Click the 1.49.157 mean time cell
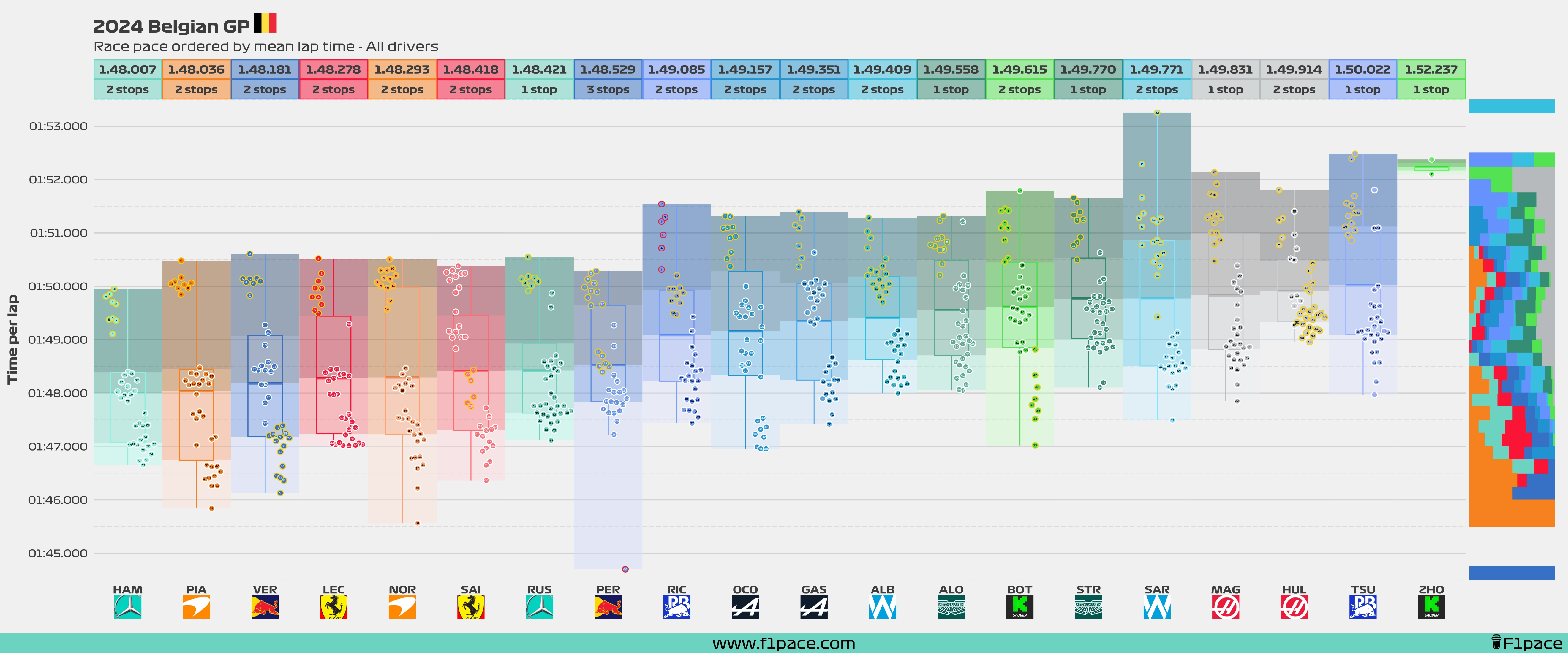This screenshot has height=653, width=1568. (x=746, y=69)
